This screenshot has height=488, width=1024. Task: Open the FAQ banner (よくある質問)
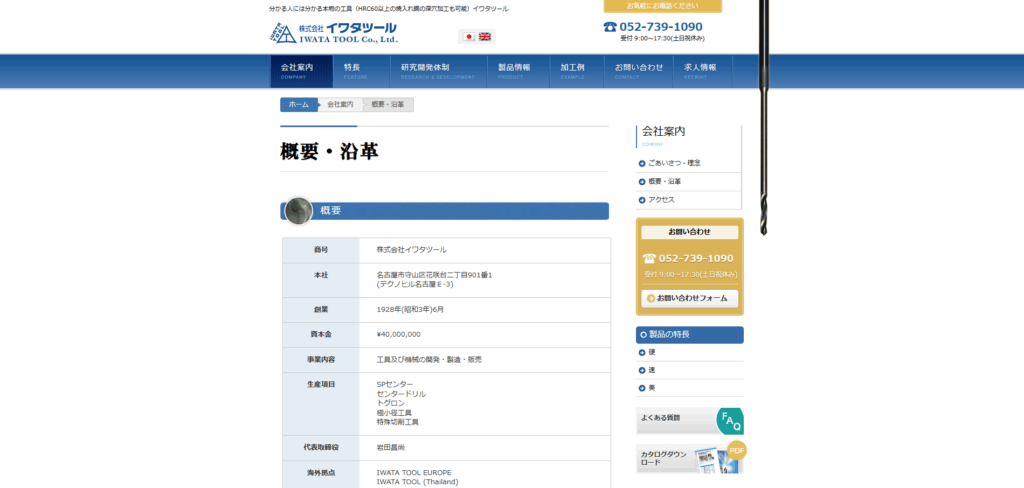click(x=689, y=421)
